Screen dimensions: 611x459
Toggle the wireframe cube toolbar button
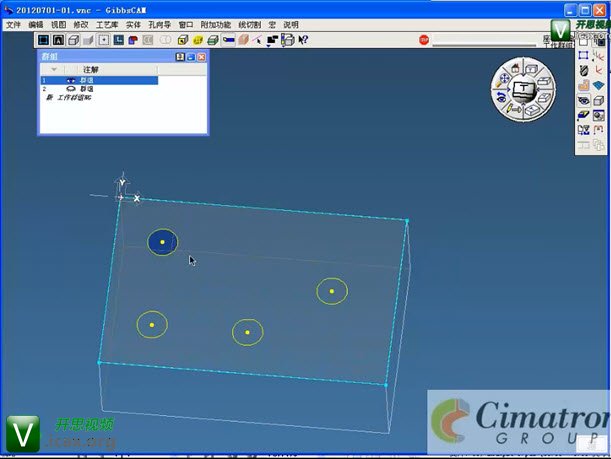click(73, 40)
